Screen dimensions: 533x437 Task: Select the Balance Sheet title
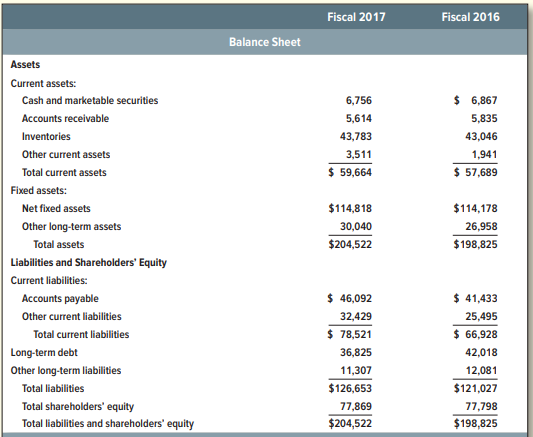pos(265,42)
